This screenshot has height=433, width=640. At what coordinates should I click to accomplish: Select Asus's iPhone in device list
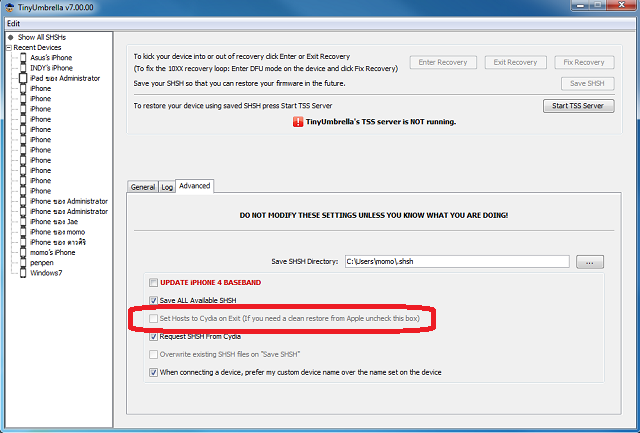[x=51, y=58]
